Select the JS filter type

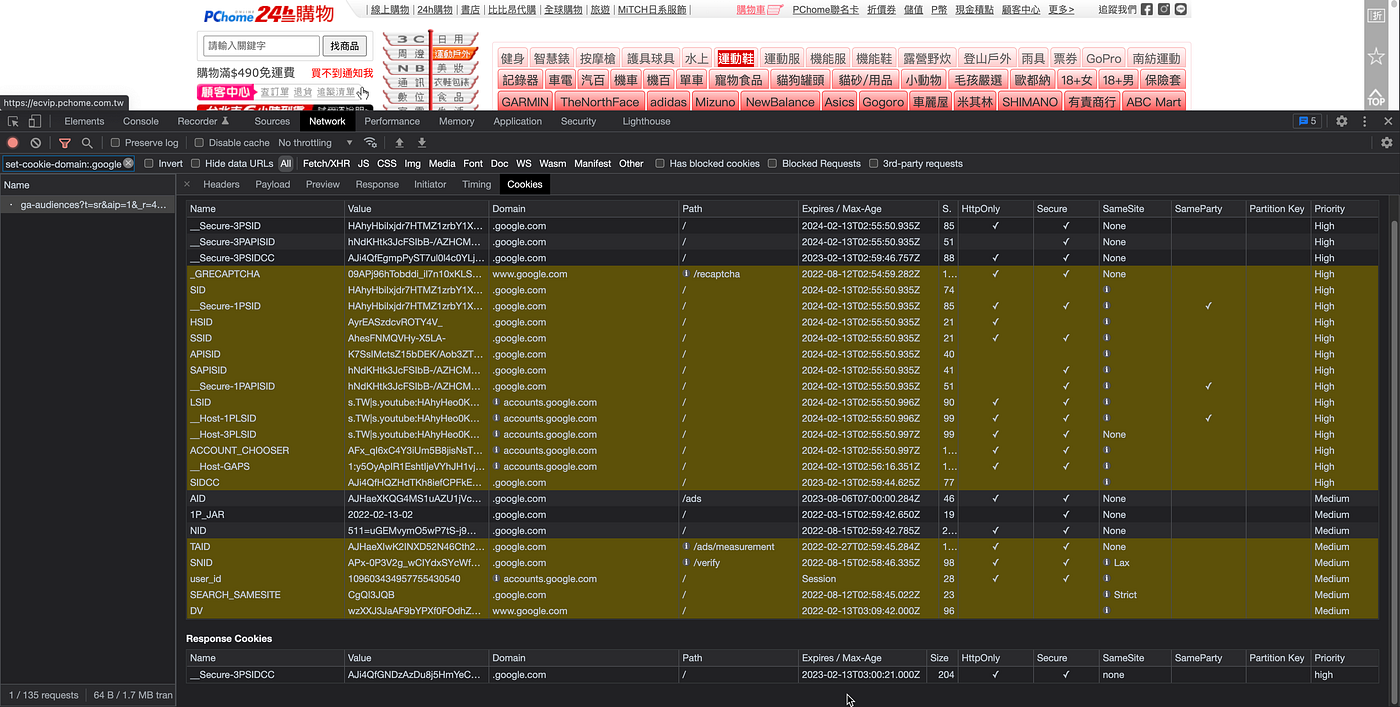click(x=363, y=163)
